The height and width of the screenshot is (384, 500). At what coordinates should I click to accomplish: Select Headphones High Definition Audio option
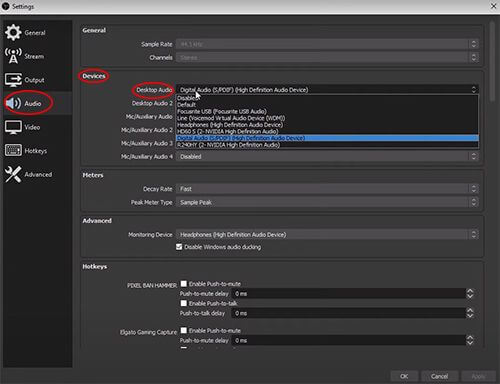click(327, 125)
